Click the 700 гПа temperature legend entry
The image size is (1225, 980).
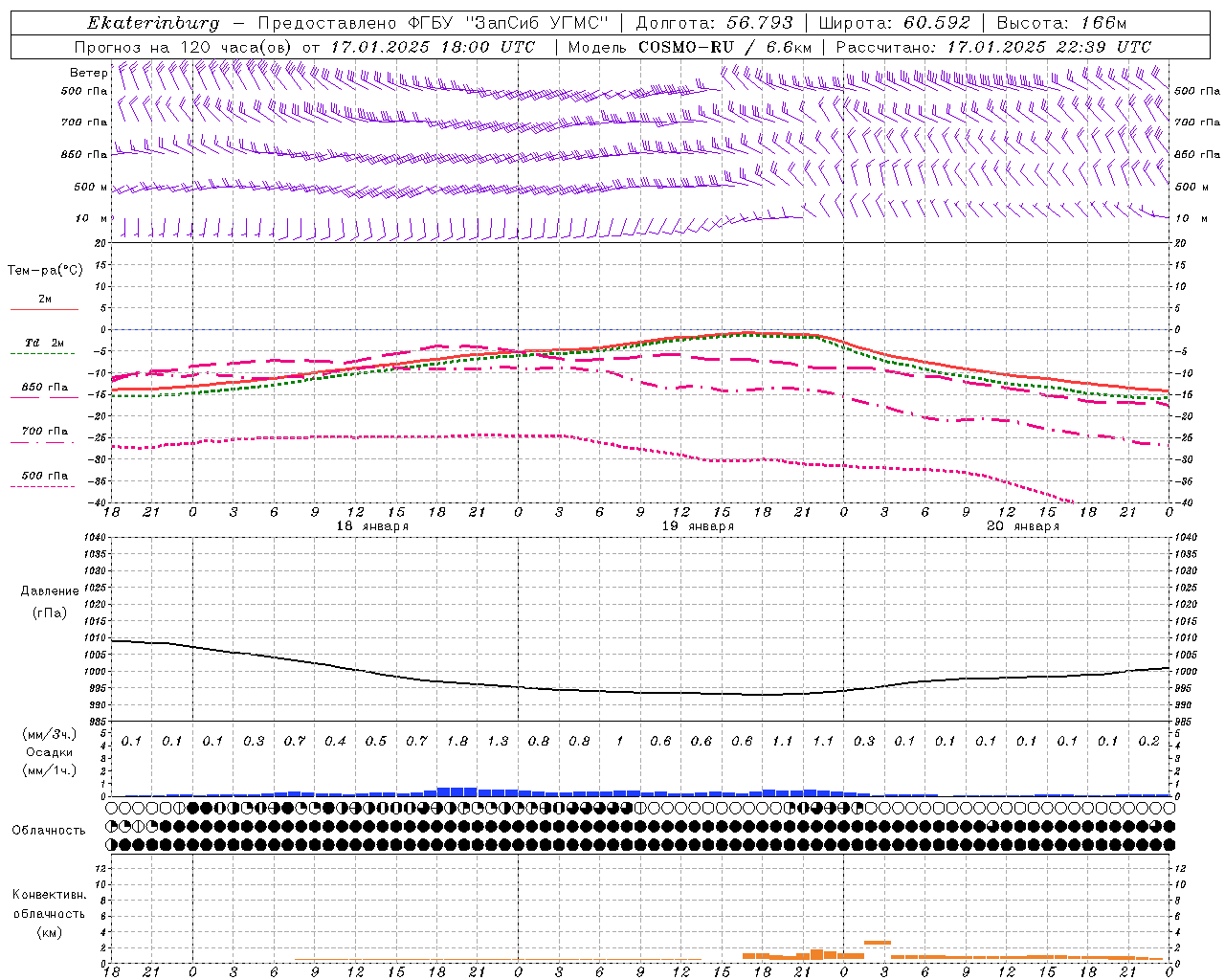coord(44,435)
